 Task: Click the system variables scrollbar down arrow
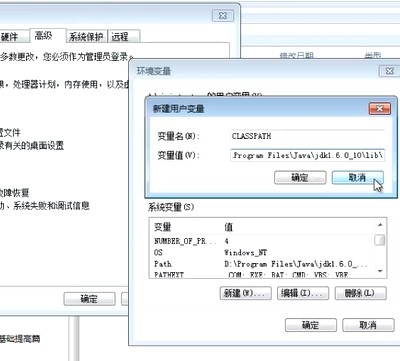pos(380,271)
